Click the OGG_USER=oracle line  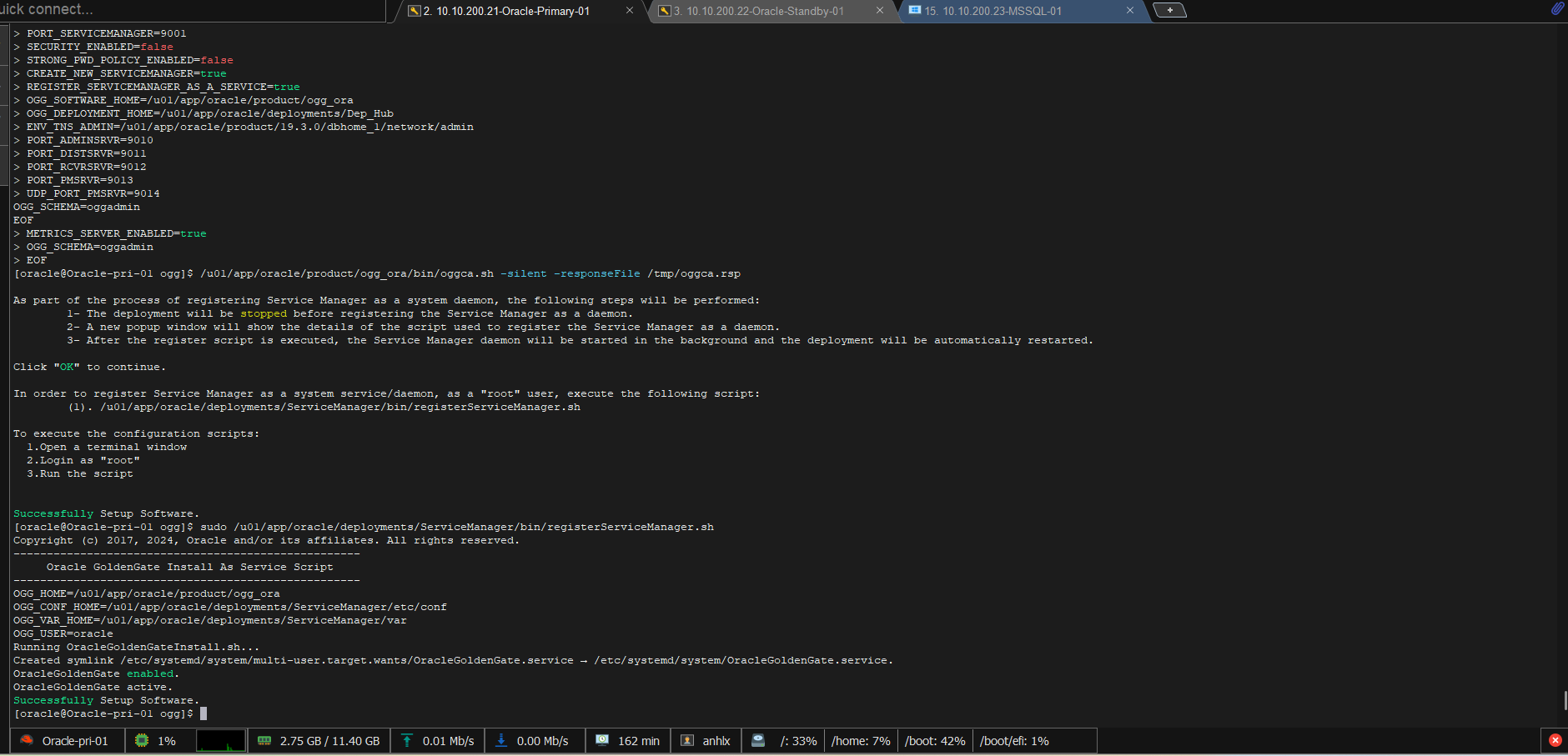[63, 633]
